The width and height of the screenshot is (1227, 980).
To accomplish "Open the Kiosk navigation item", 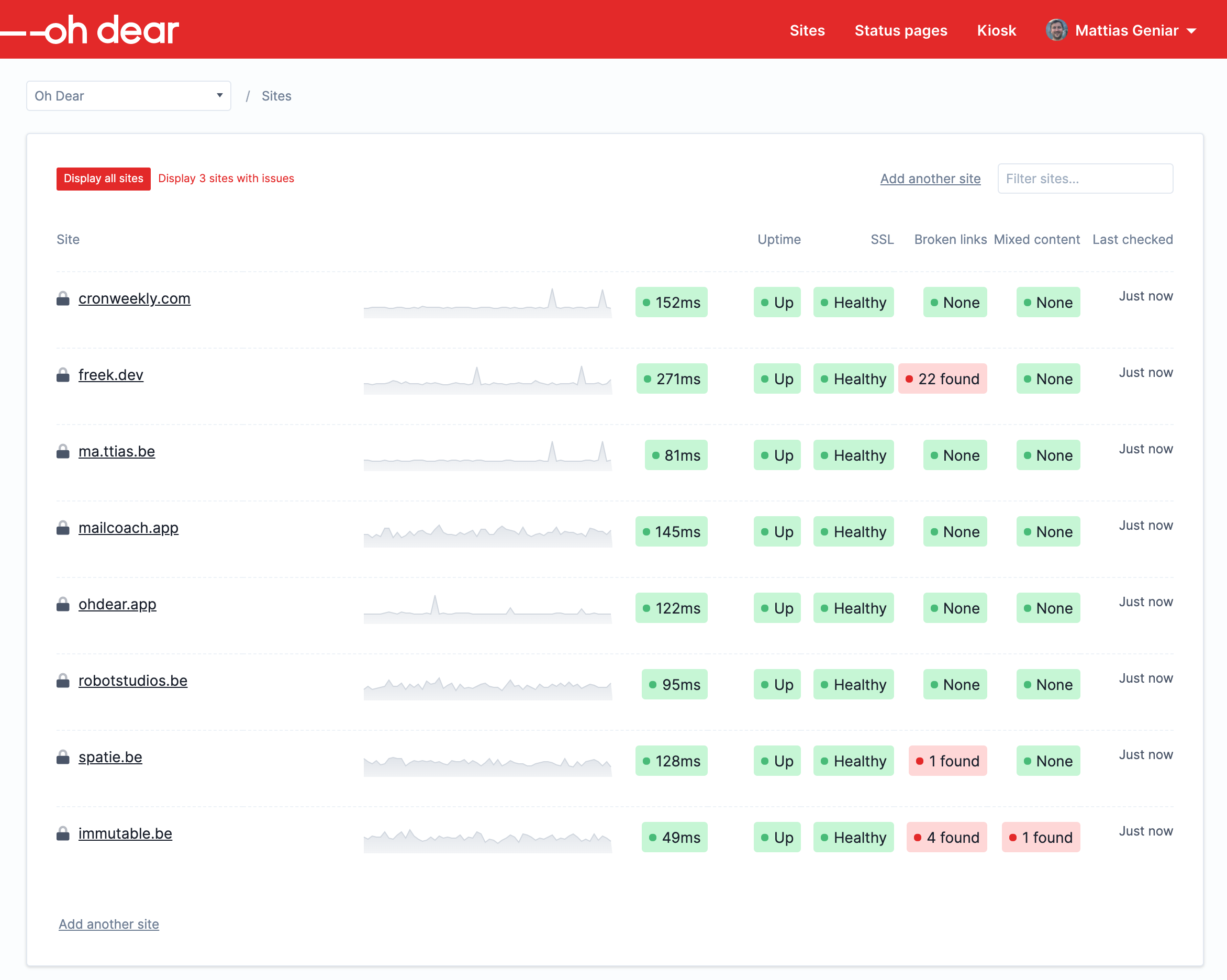I will pyautogui.click(x=997, y=29).
